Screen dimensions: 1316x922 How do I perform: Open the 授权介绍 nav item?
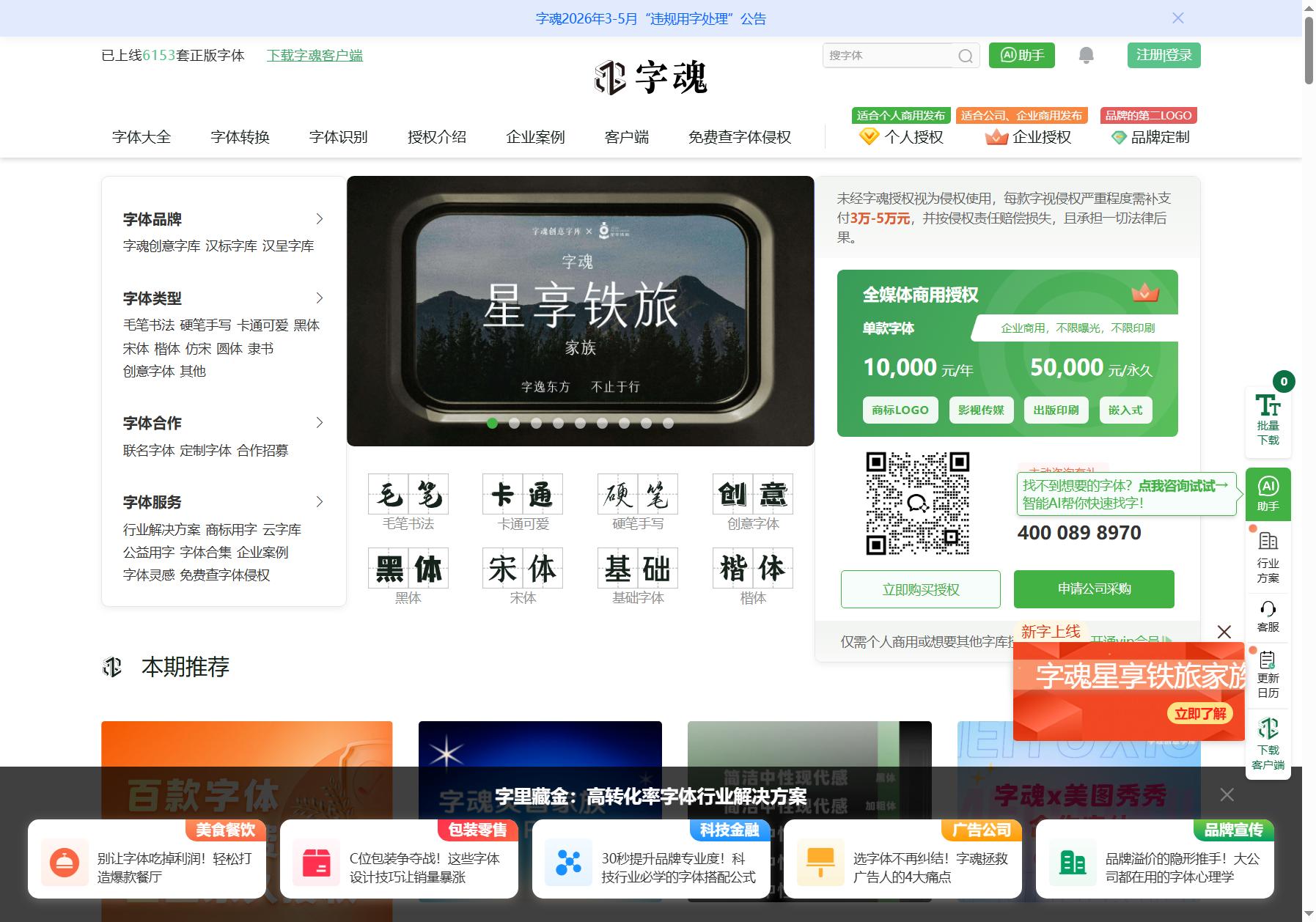coord(437,137)
